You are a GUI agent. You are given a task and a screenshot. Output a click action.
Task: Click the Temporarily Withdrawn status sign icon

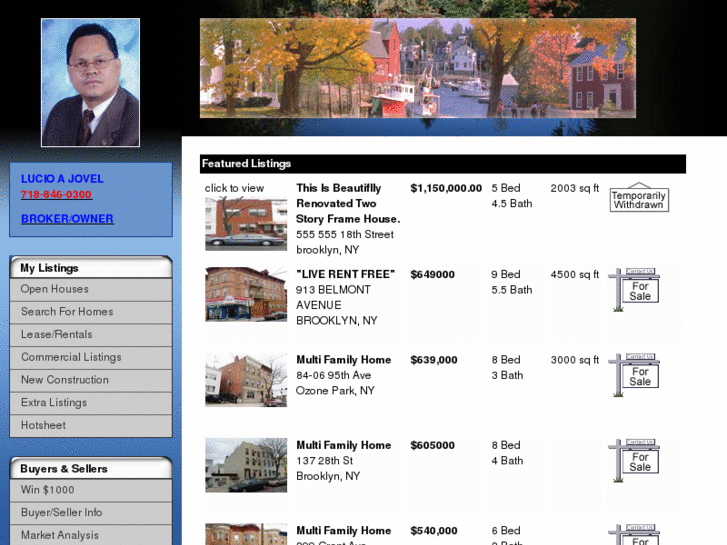(x=639, y=198)
